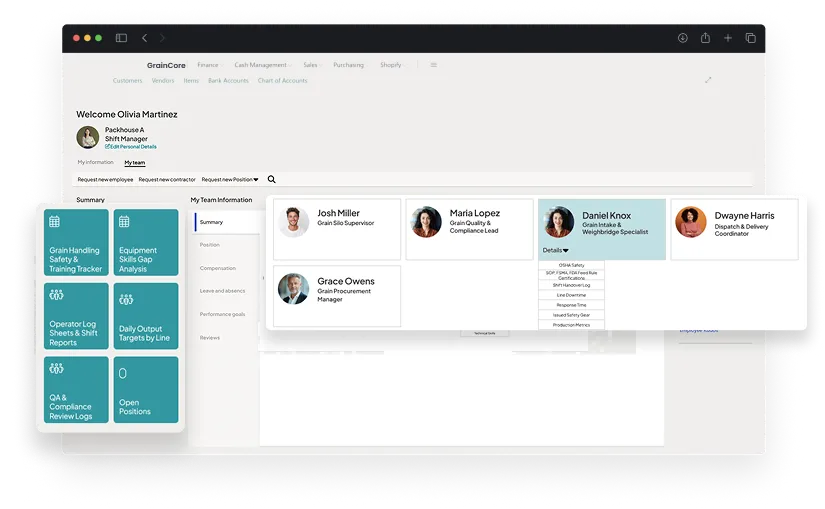
Task: Click the browser downloads icon
Action: (x=683, y=38)
